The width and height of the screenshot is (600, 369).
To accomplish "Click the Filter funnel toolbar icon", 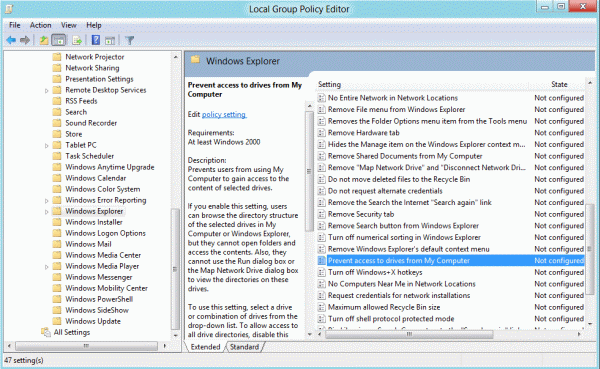I will click(129, 40).
